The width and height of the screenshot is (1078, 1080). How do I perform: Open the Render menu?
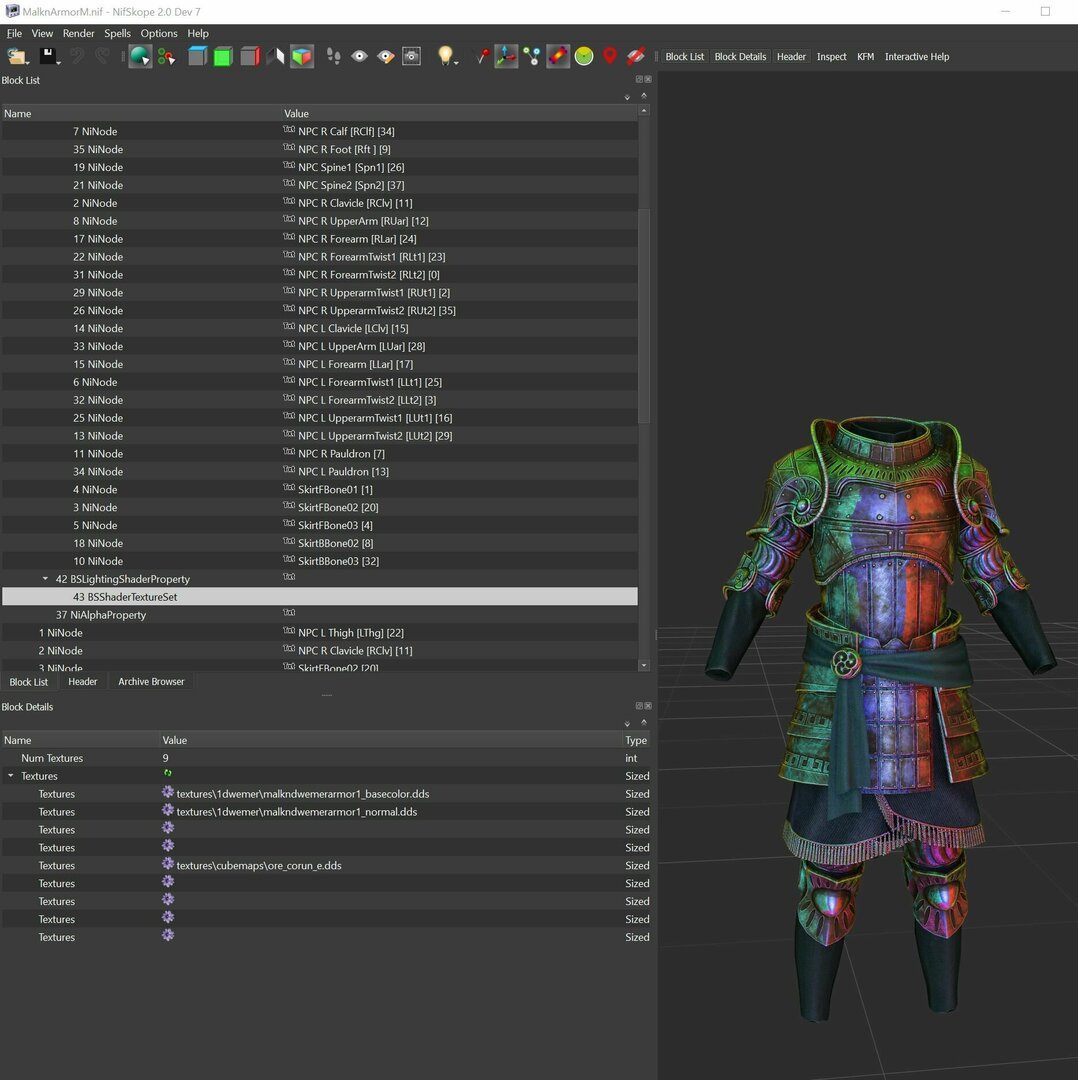pos(79,33)
